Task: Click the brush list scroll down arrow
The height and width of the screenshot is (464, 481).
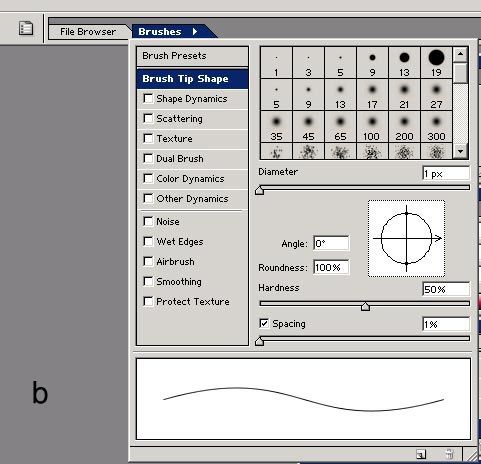Action: pyautogui.click(x=460, y=151)
